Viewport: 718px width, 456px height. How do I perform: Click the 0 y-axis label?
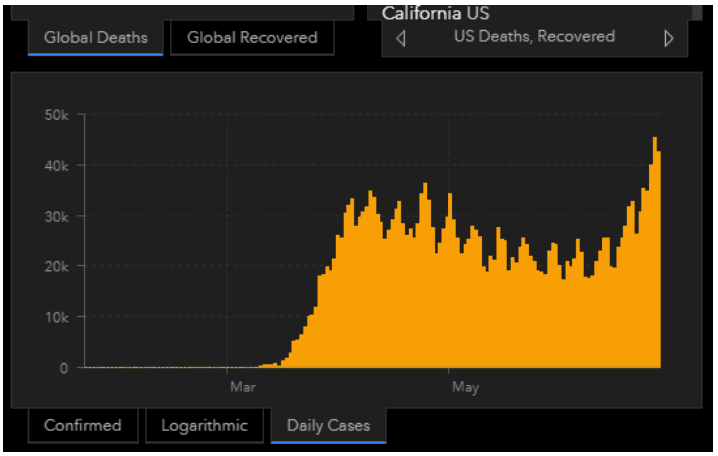pyautogui.click(x=64, y=368)
